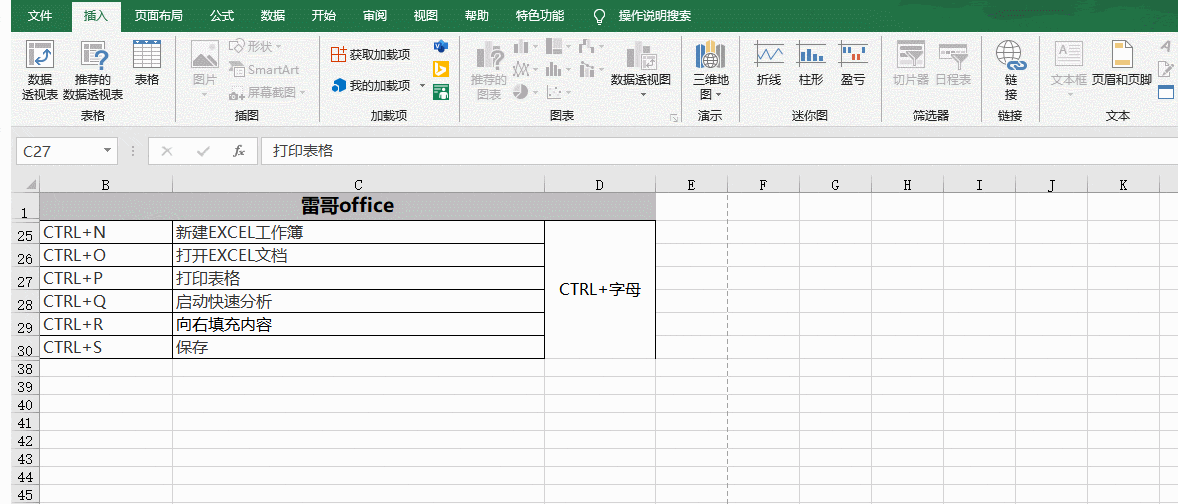
Task: Insert a Column sparkline (柱形)
Action: tap(811, 63)
